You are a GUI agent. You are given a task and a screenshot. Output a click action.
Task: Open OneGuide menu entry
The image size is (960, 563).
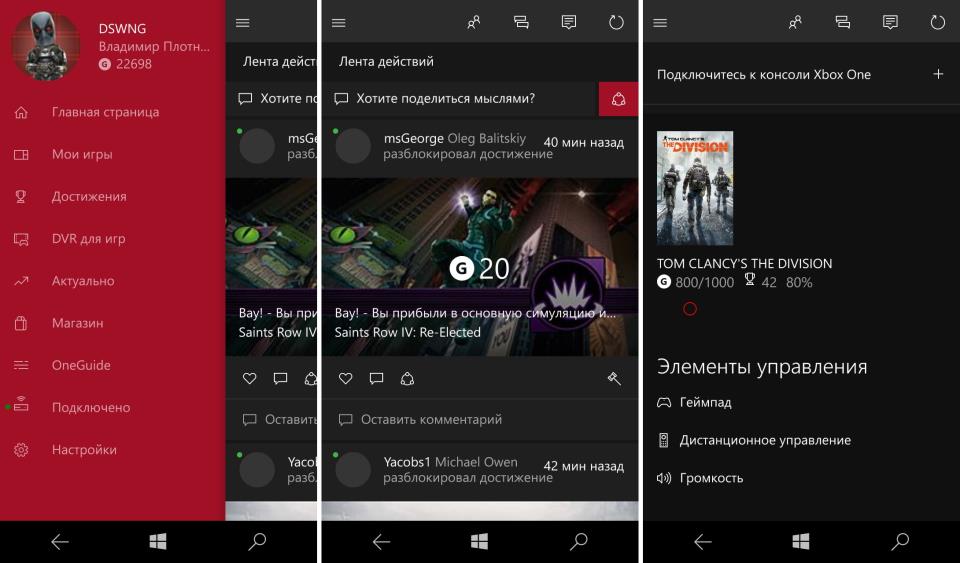coord(81,365)
